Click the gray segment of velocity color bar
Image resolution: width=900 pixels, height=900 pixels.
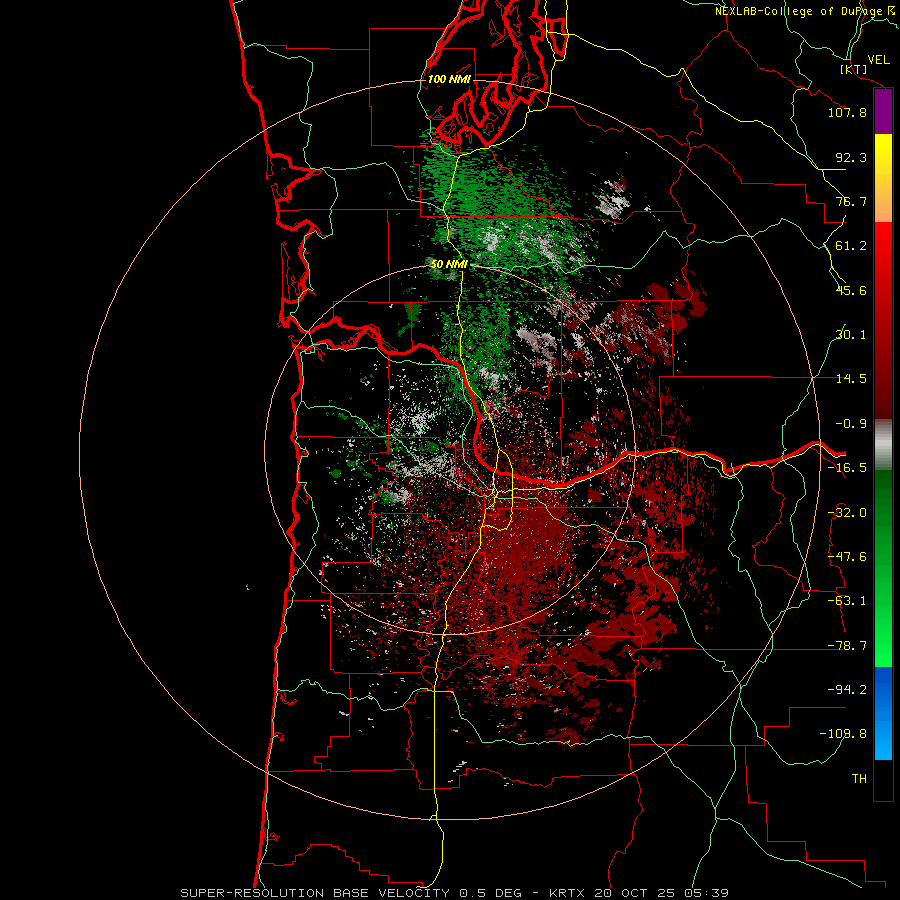tap(883, 445)
